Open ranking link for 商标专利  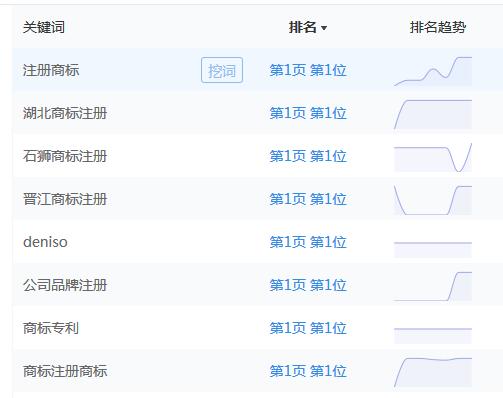(308, 328)
